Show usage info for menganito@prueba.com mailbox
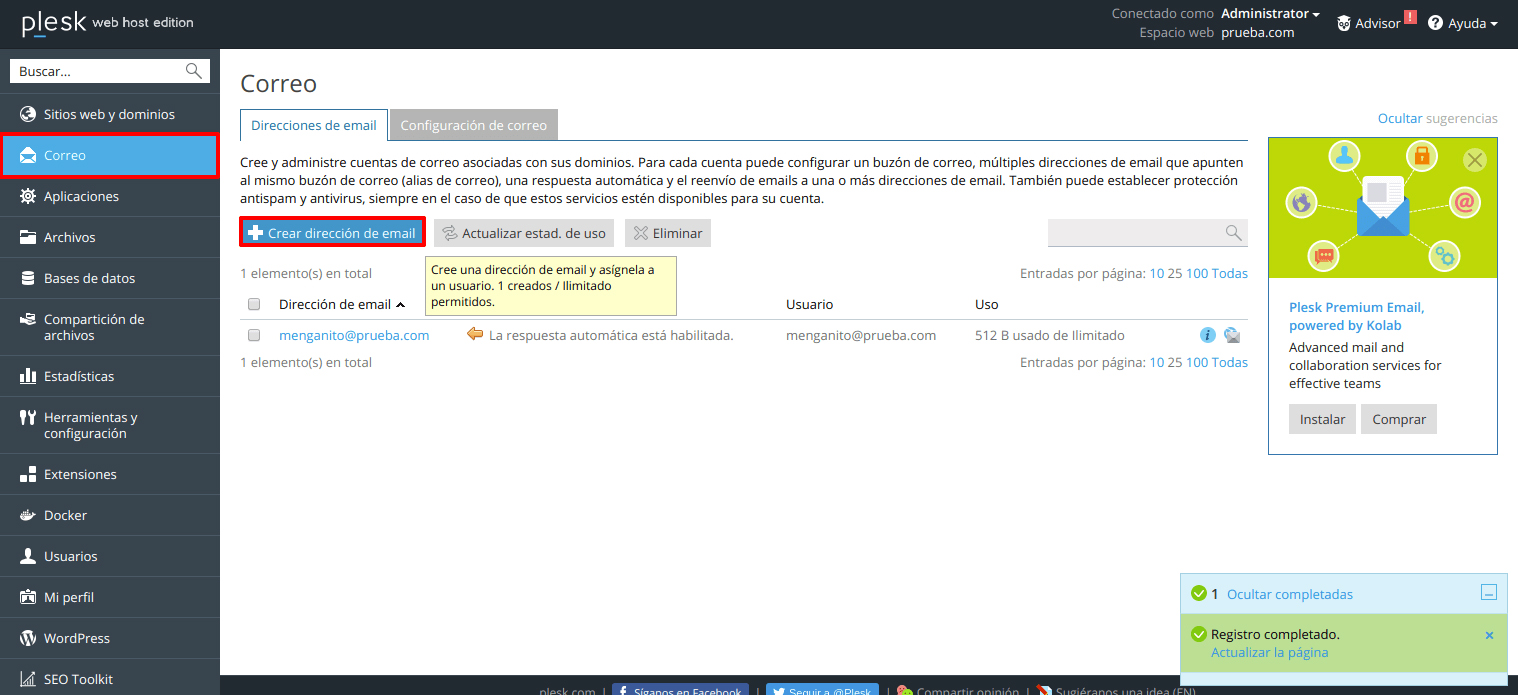The width and height of the screenshot is (1518, 695). [1207, 335]
